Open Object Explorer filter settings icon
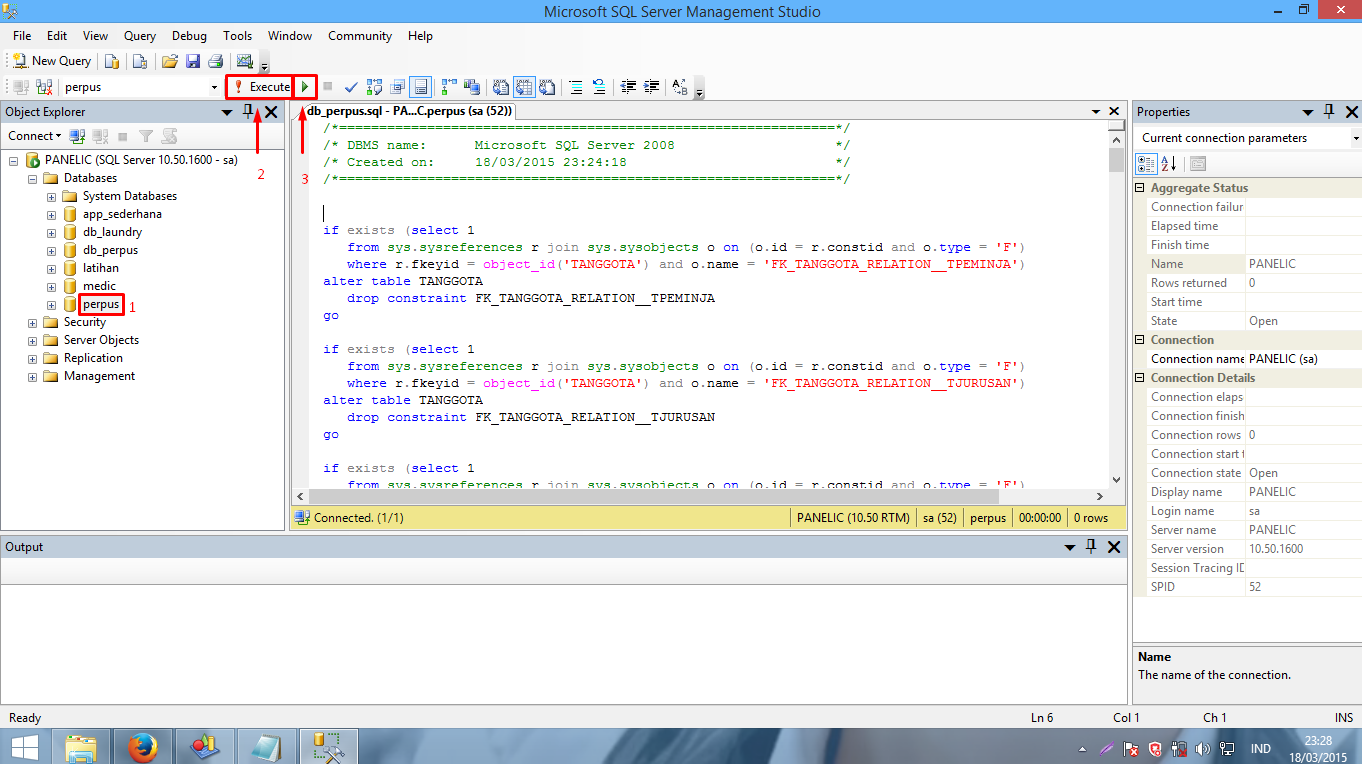Image resolution: width=1362 pixels, height=764 pixels. coord(145,135)
